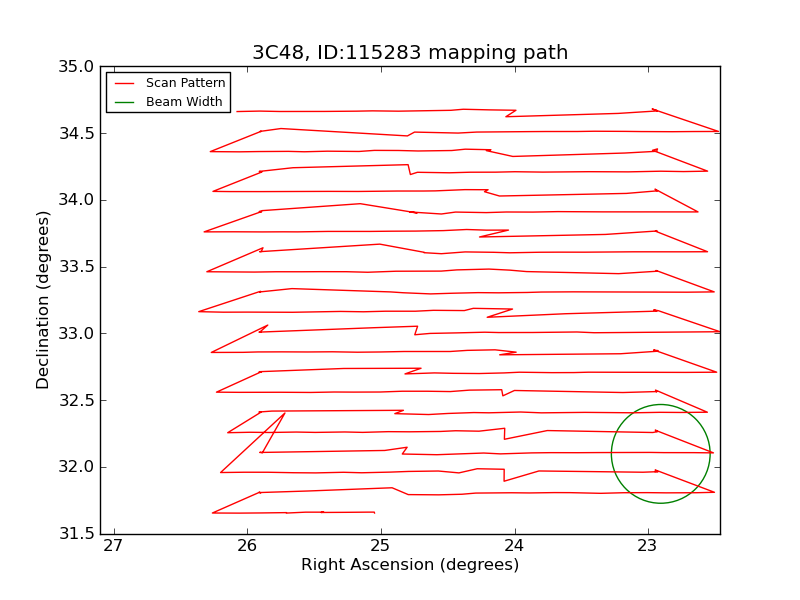Click the red Scan Pattern legend line
Screen dimensions: 800x600
tap(124, 84)
